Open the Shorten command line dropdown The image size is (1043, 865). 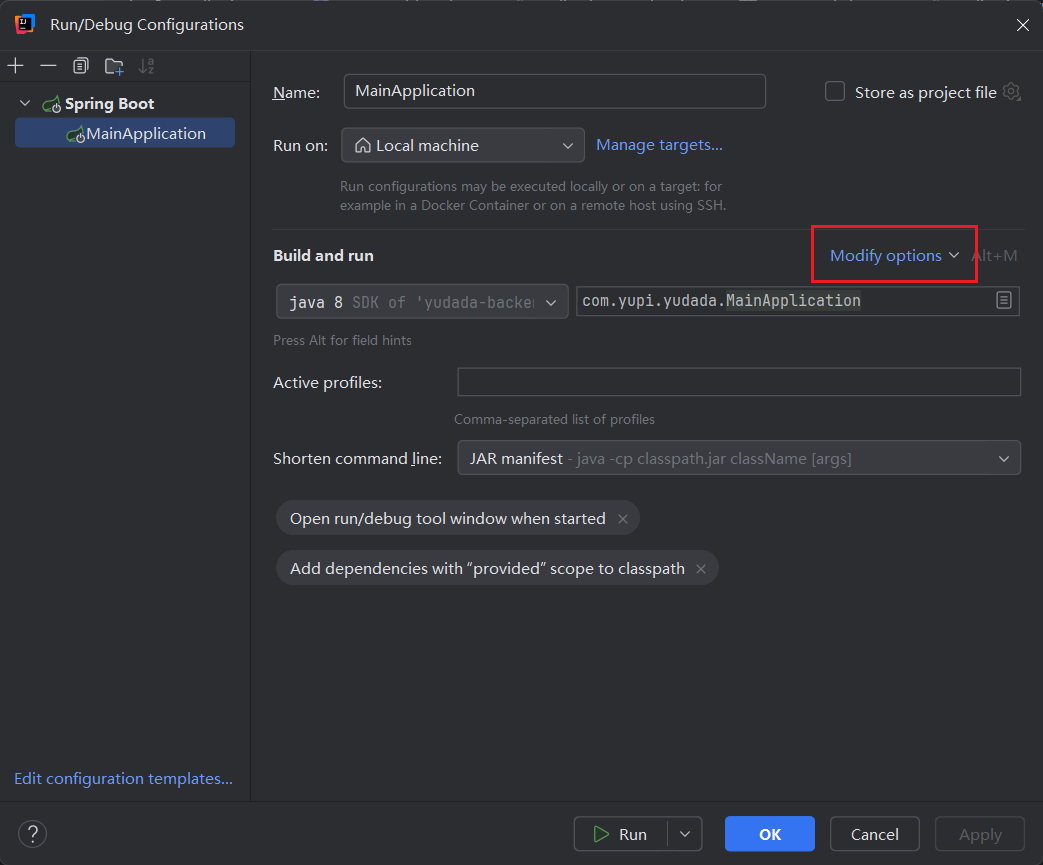pos(739,458)
